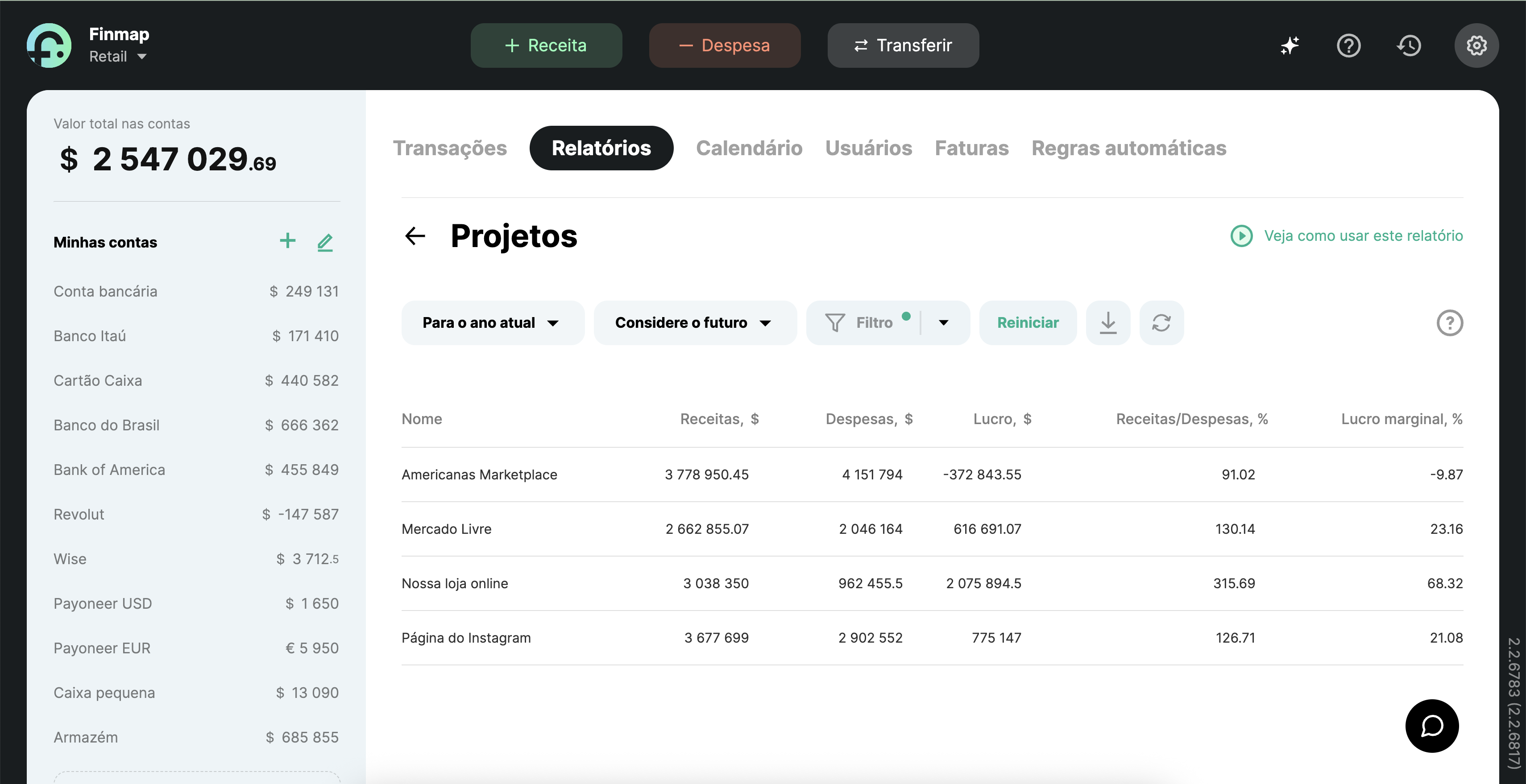
Task: Select the Armazém account
Action: click(x=196, y=737)
